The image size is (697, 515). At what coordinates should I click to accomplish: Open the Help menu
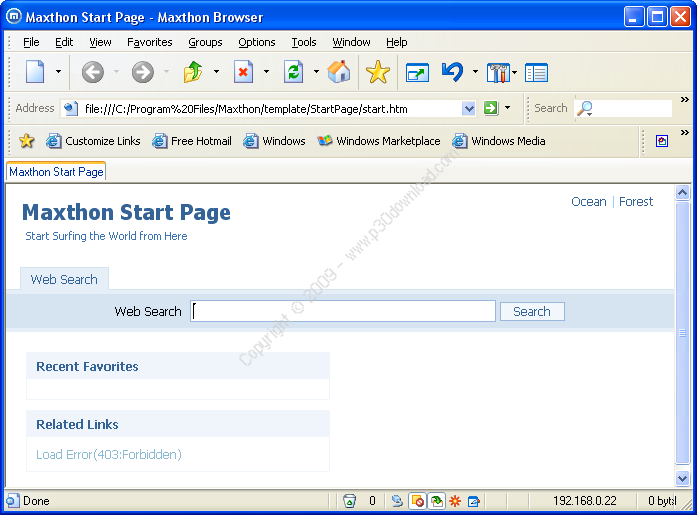[397, 42]
